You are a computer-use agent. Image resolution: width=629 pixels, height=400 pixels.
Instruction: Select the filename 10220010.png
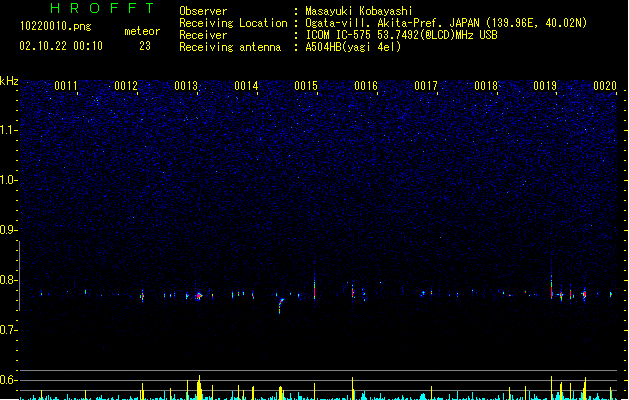pos(56,26)
